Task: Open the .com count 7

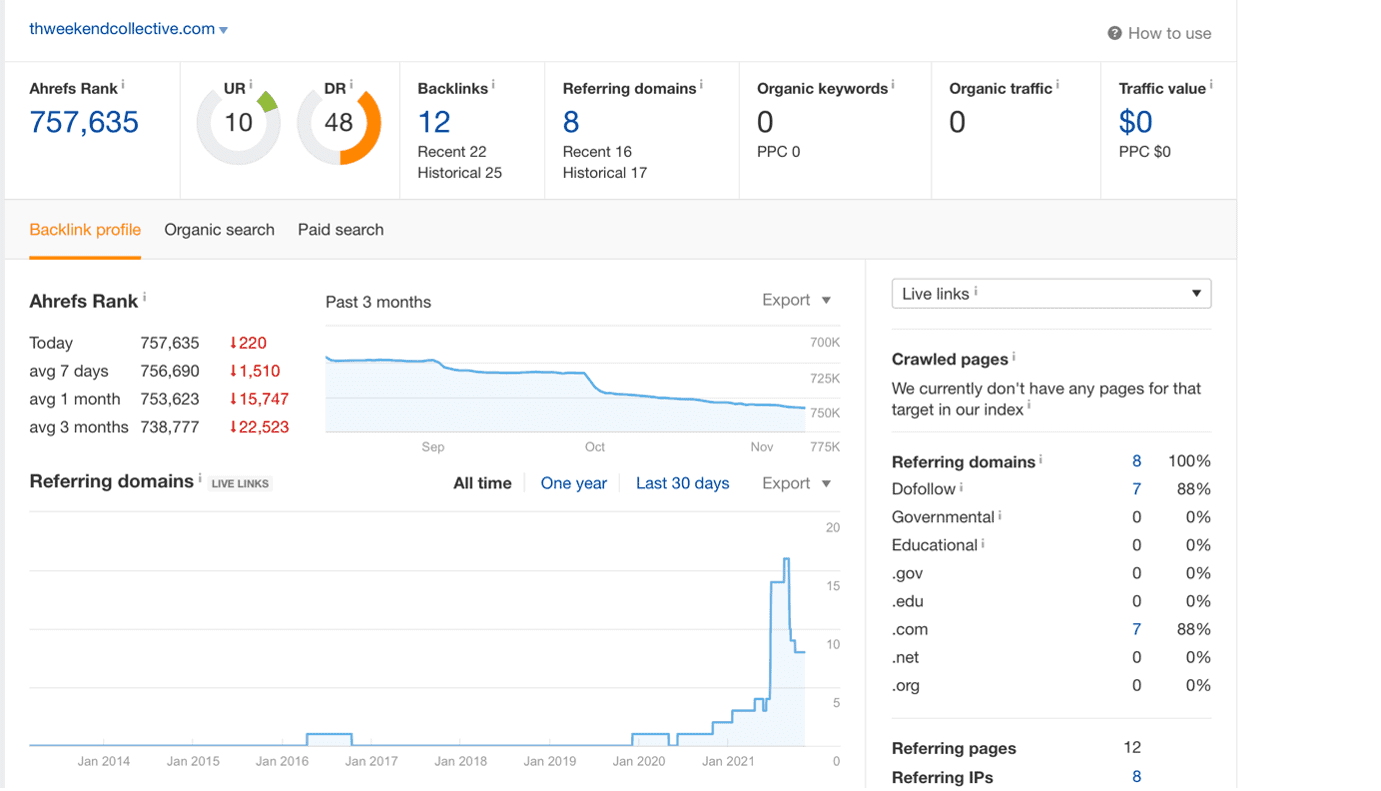Action: 1136,629
